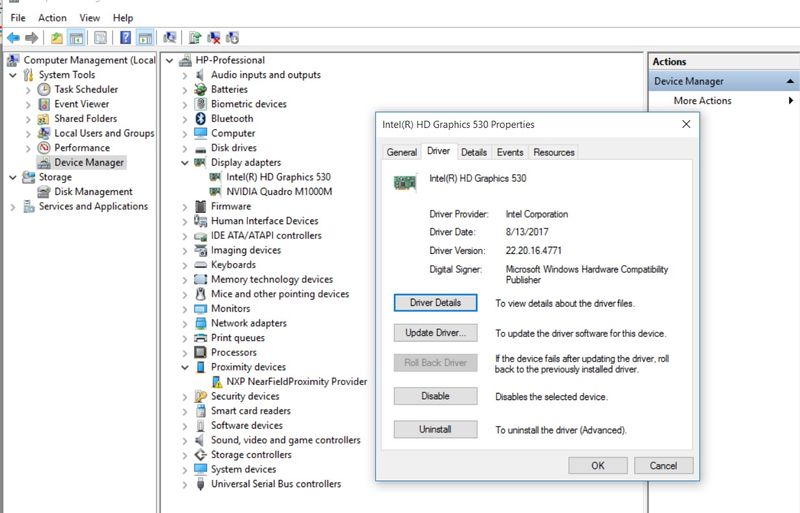Click the NVIDIA Quadro M1000M adapter icon

216,191
